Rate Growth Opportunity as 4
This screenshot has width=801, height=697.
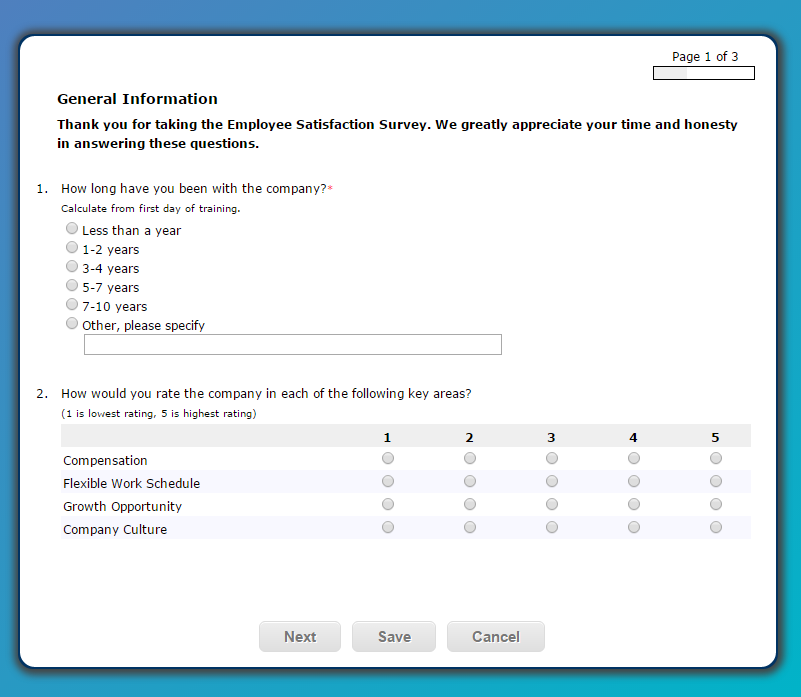pyautogui.click(x=633, y=504)
